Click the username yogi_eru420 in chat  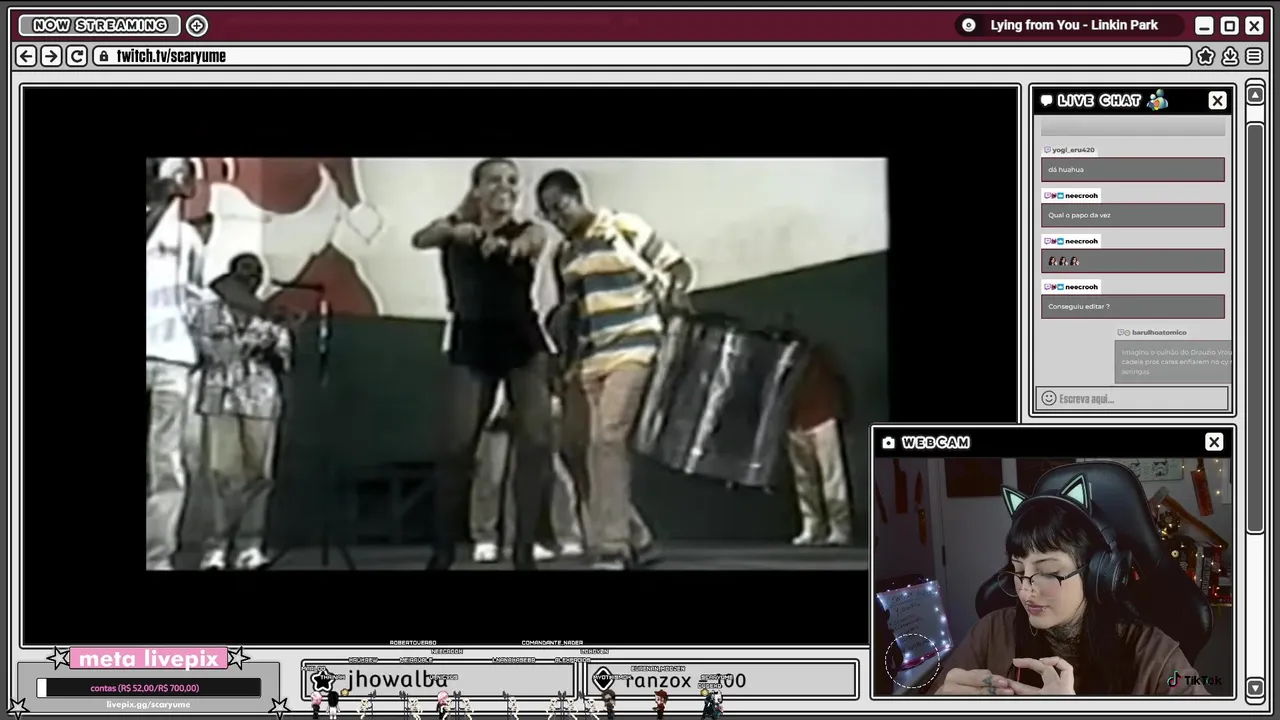[x=1073, y=150]
